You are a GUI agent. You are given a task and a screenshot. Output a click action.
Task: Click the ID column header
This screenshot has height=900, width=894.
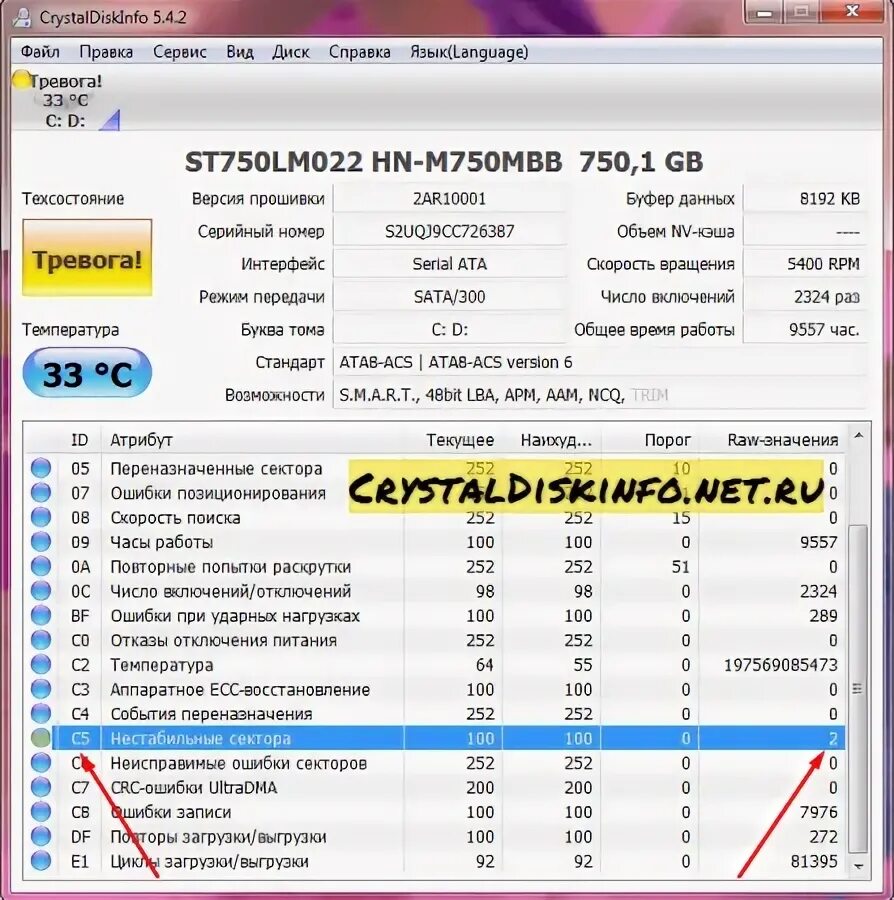79,440
